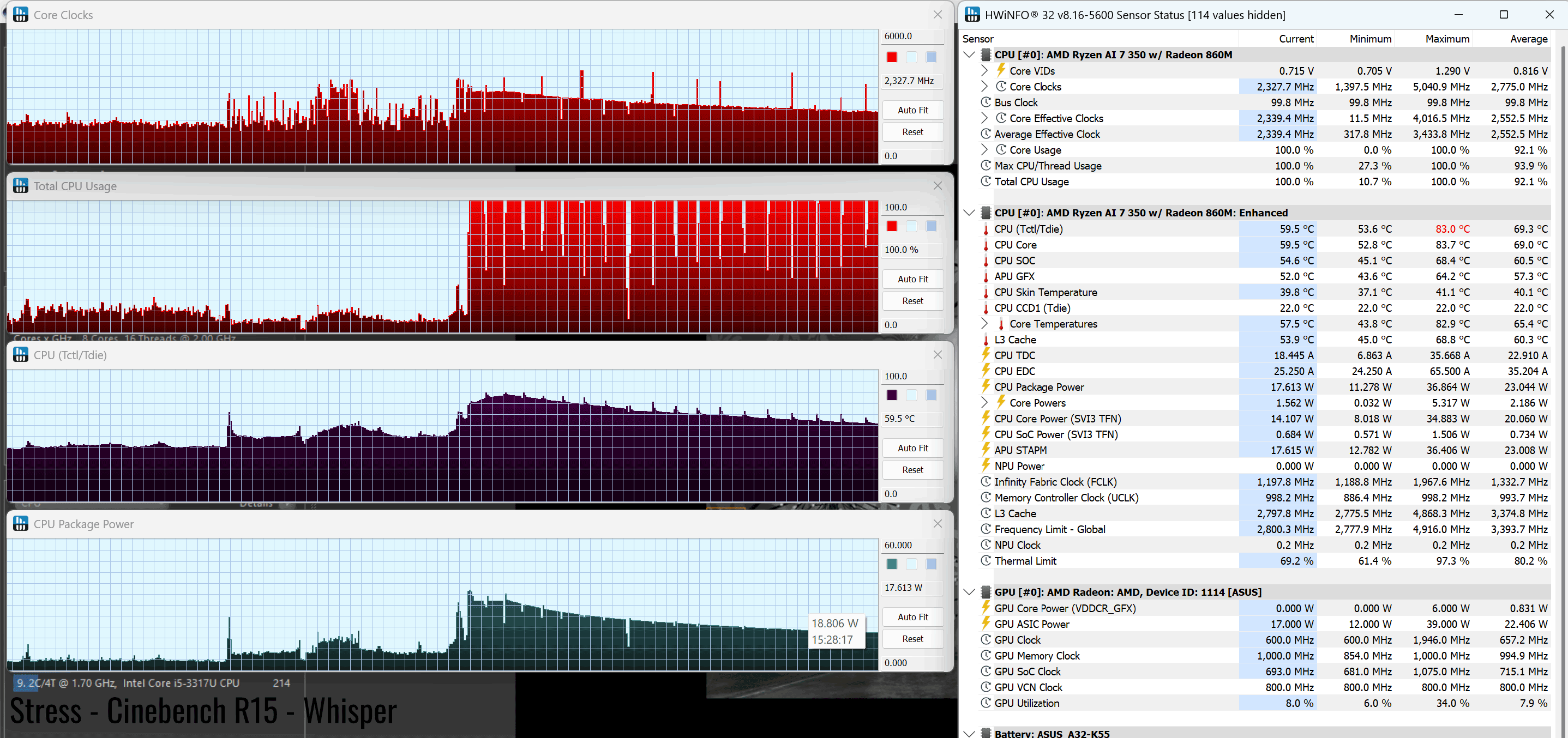Select the Max CPU/Thread Usage row

point(1265,166)
